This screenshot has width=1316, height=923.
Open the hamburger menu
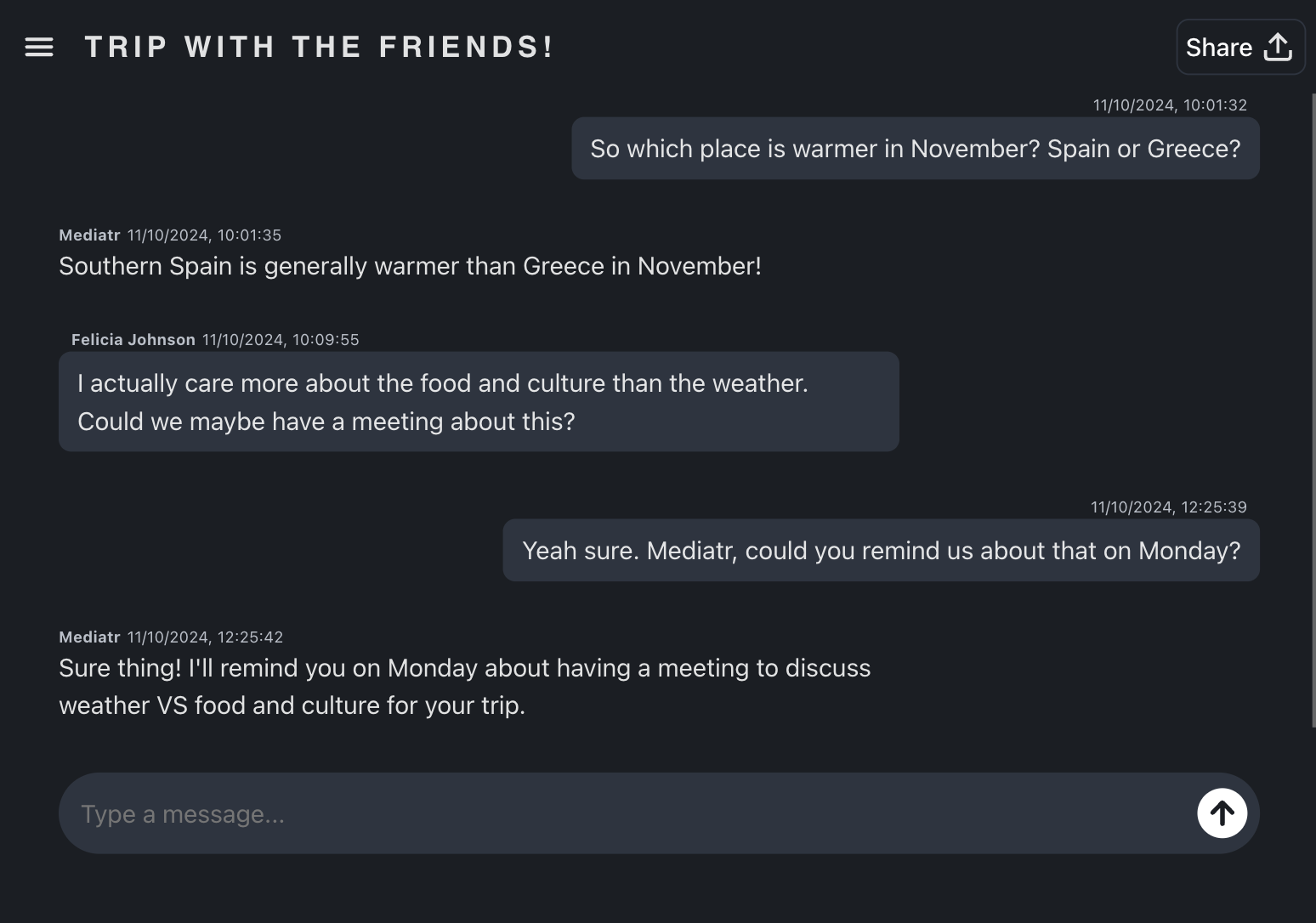[39, 48]
